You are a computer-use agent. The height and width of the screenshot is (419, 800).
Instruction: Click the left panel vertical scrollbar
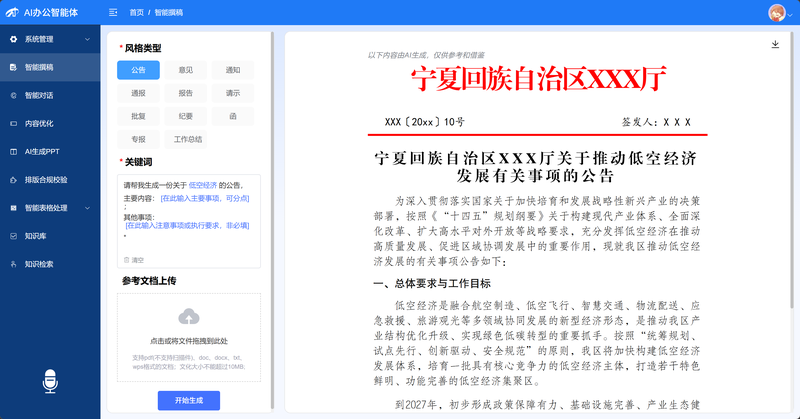(272, 221)
